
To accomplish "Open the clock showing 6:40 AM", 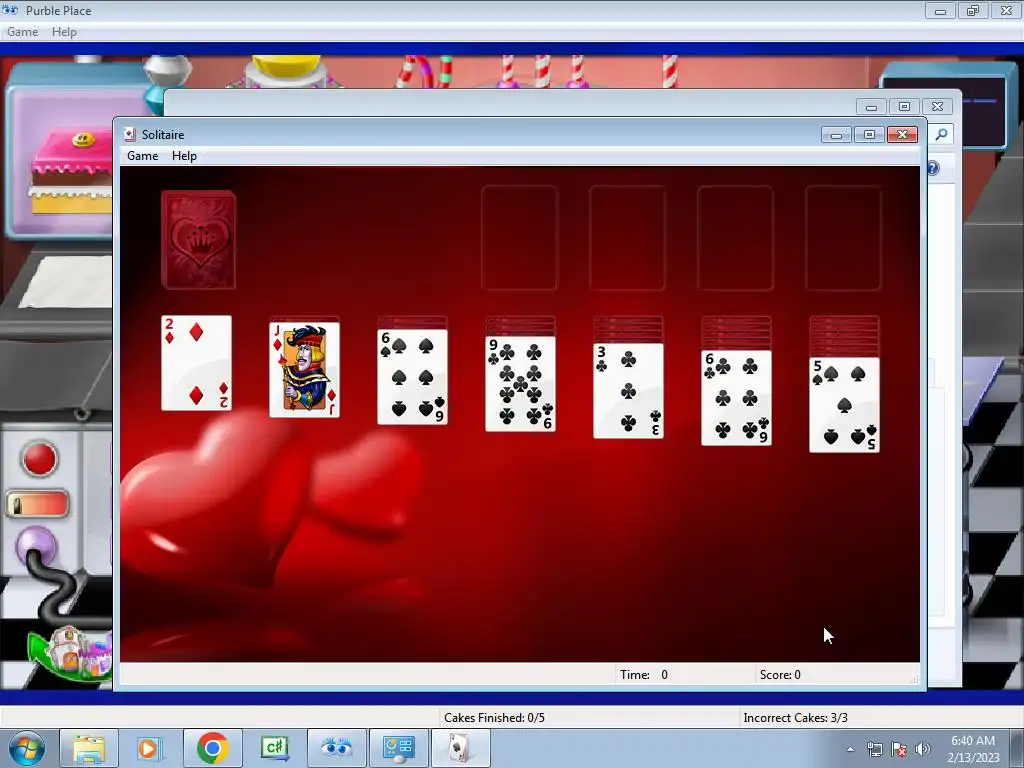I will point(973,749).
